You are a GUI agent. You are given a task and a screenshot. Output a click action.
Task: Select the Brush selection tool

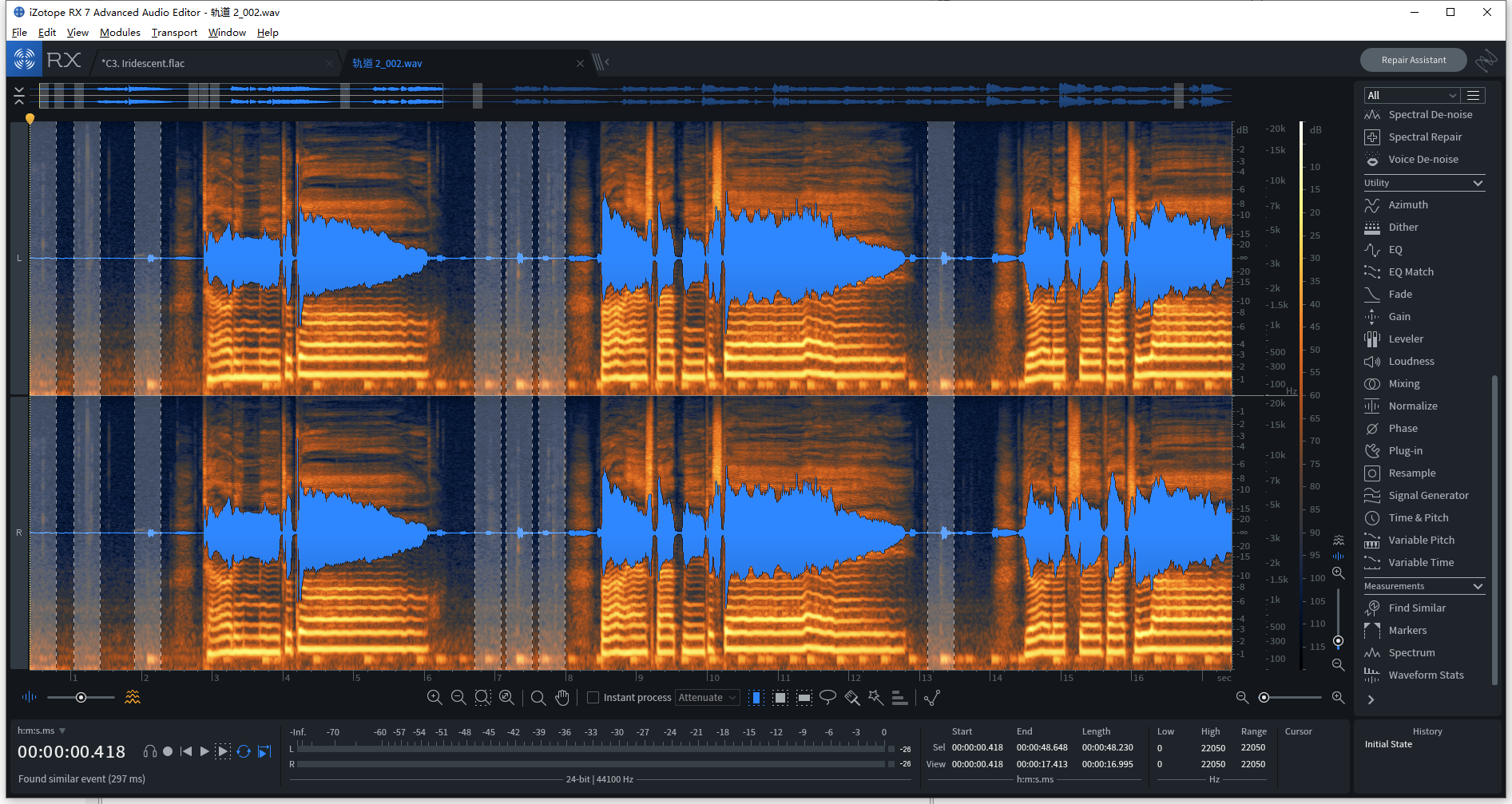coord(852,698)
